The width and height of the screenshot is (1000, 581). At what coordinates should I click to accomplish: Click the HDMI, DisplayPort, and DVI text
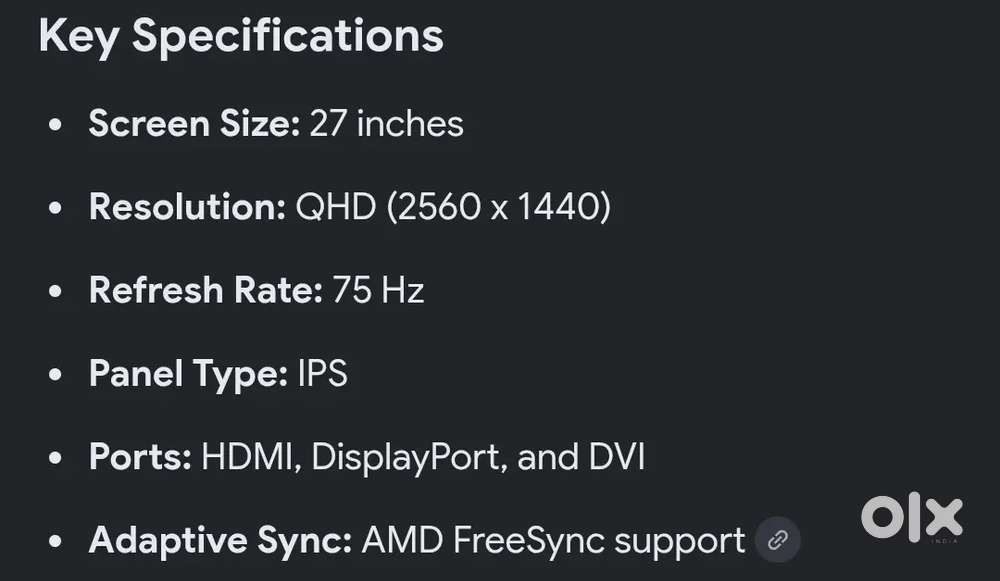(423, 457)
